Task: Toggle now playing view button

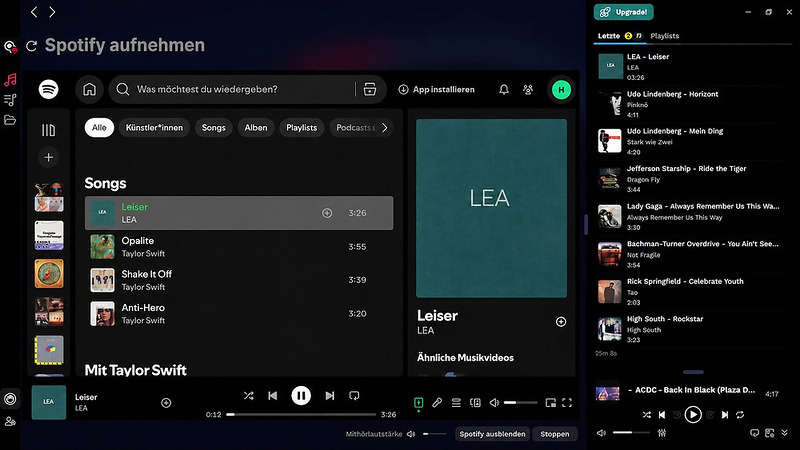Action: point(418,403)
